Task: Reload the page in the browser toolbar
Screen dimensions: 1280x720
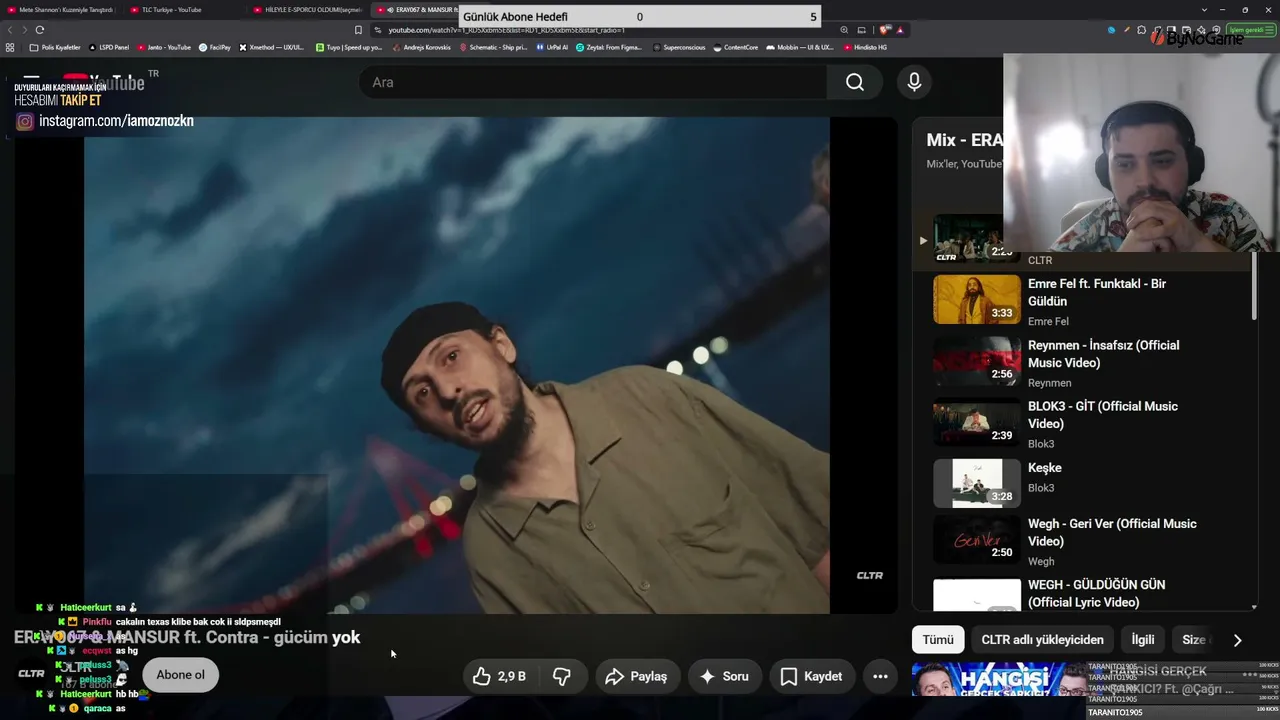Action: tap(40, 30)
